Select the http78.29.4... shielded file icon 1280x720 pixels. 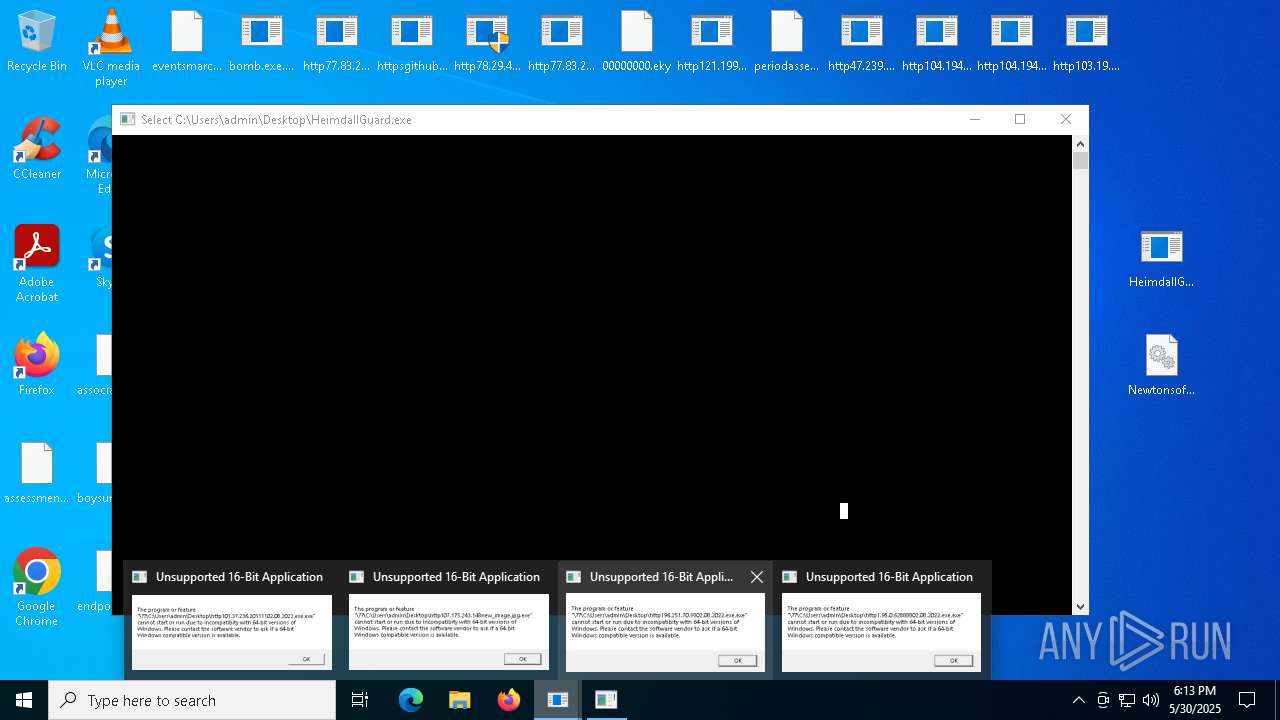[x=487, y=41]
